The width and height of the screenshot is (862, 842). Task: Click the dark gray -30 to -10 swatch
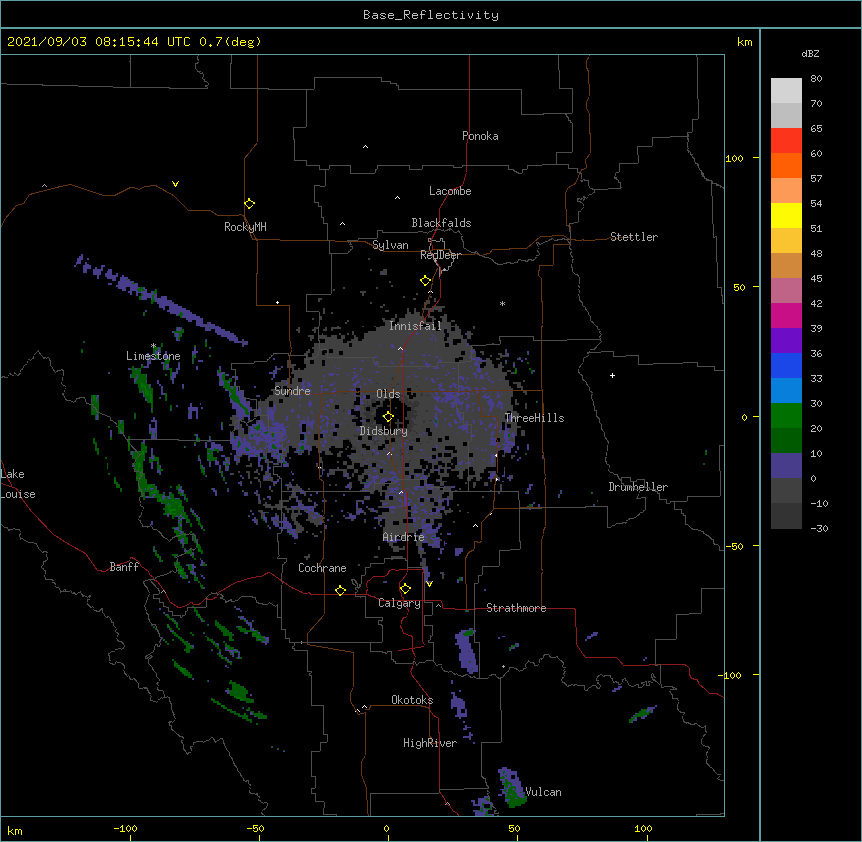coord(786,516)
